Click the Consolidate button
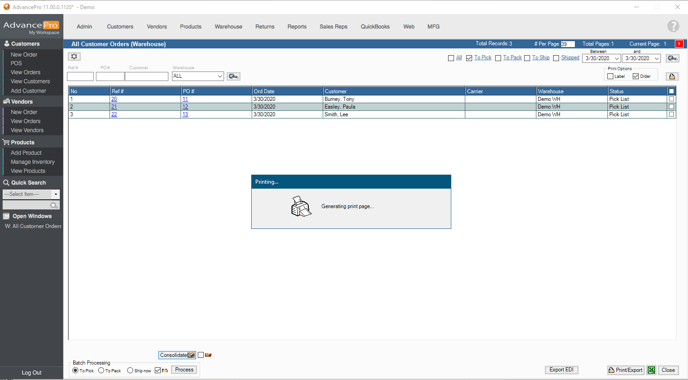688x380 pixels. pyautogui.click(x=177, y=355)
